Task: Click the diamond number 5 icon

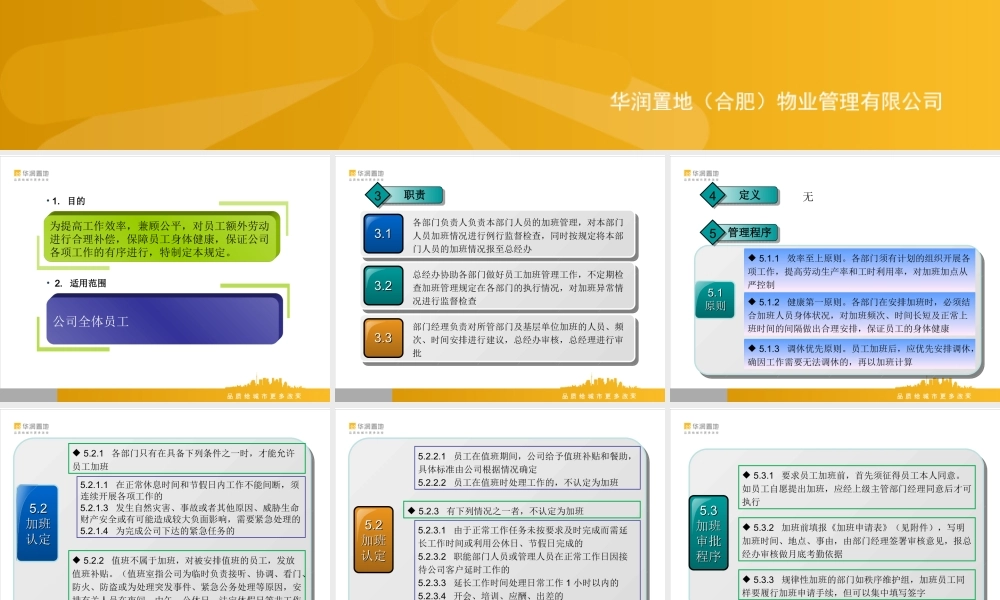Action: 712,233
